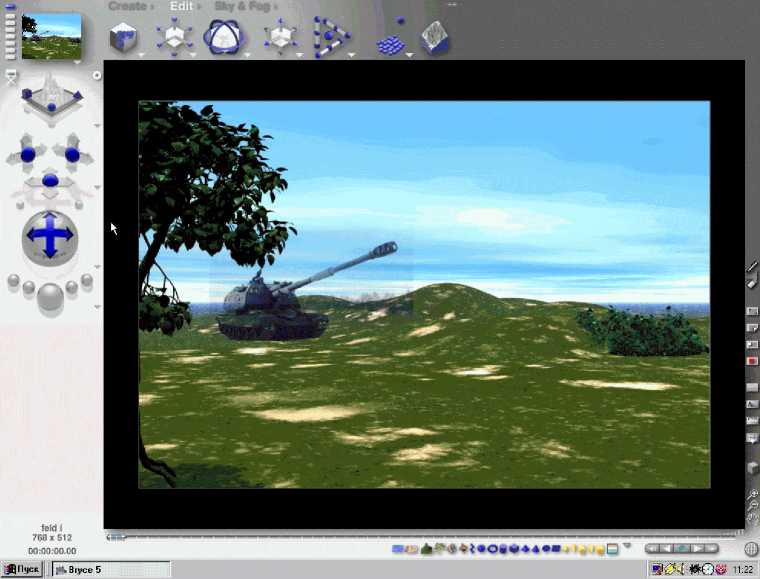Image resolution: width=760 pixels, height=579 pixels.
Task: Select cones in the selection palette
Action: click(536, 549)
